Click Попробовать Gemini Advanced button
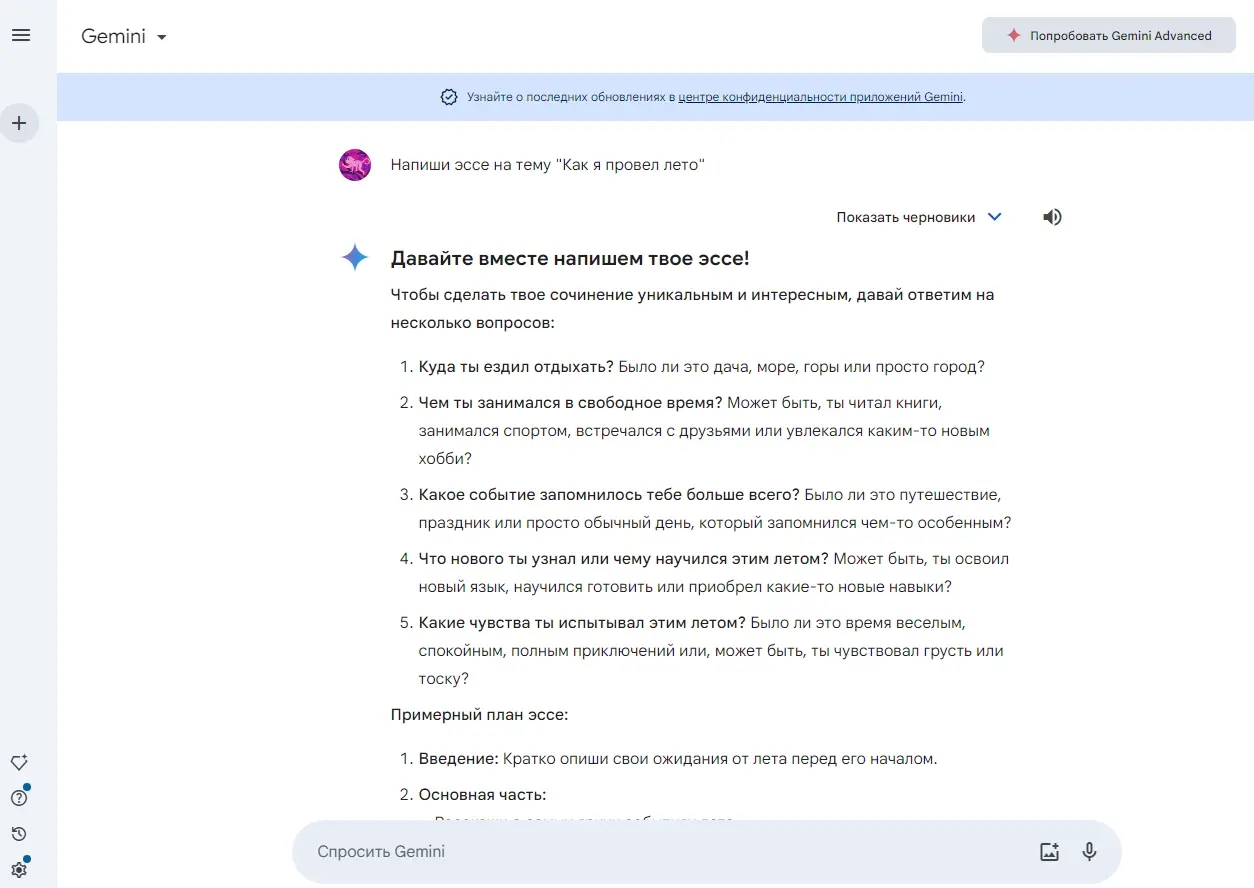The height and width of the screenshot is (888, 1254). coord(1108,34)
